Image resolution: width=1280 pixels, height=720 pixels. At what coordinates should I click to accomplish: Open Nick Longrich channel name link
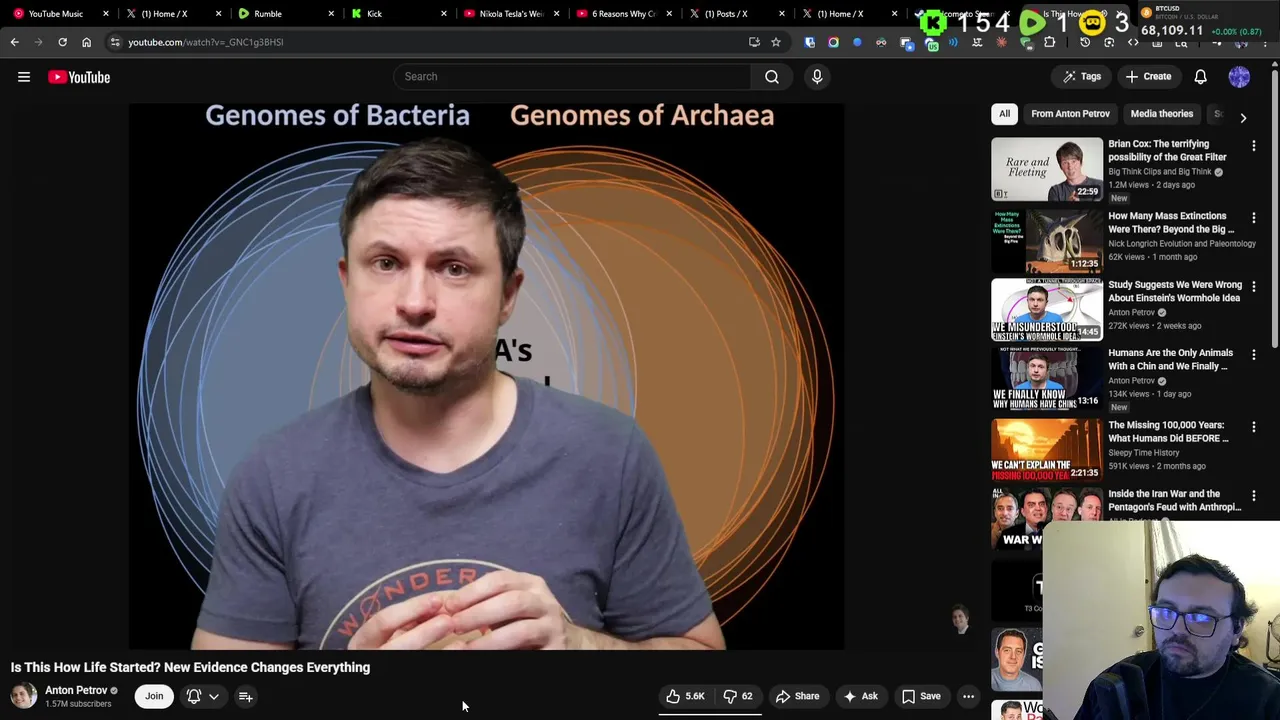[1182, 243]
